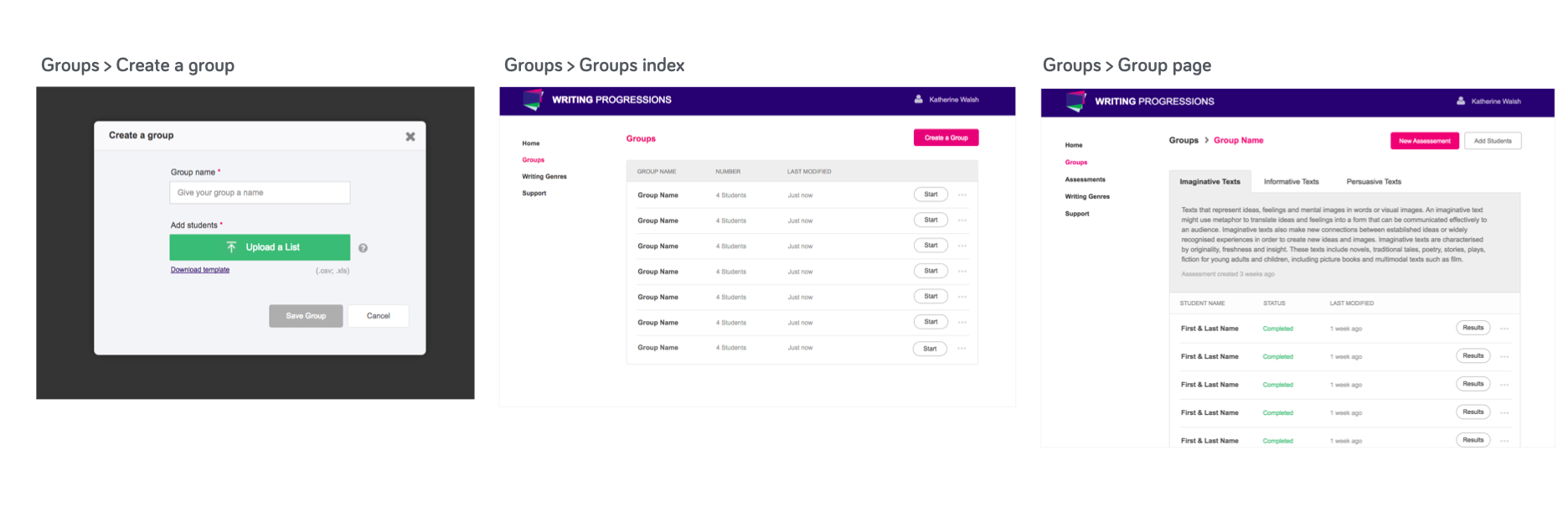Switch to the Informative Texts tab
This screenshot has width=1568, height=523.
1291,182
